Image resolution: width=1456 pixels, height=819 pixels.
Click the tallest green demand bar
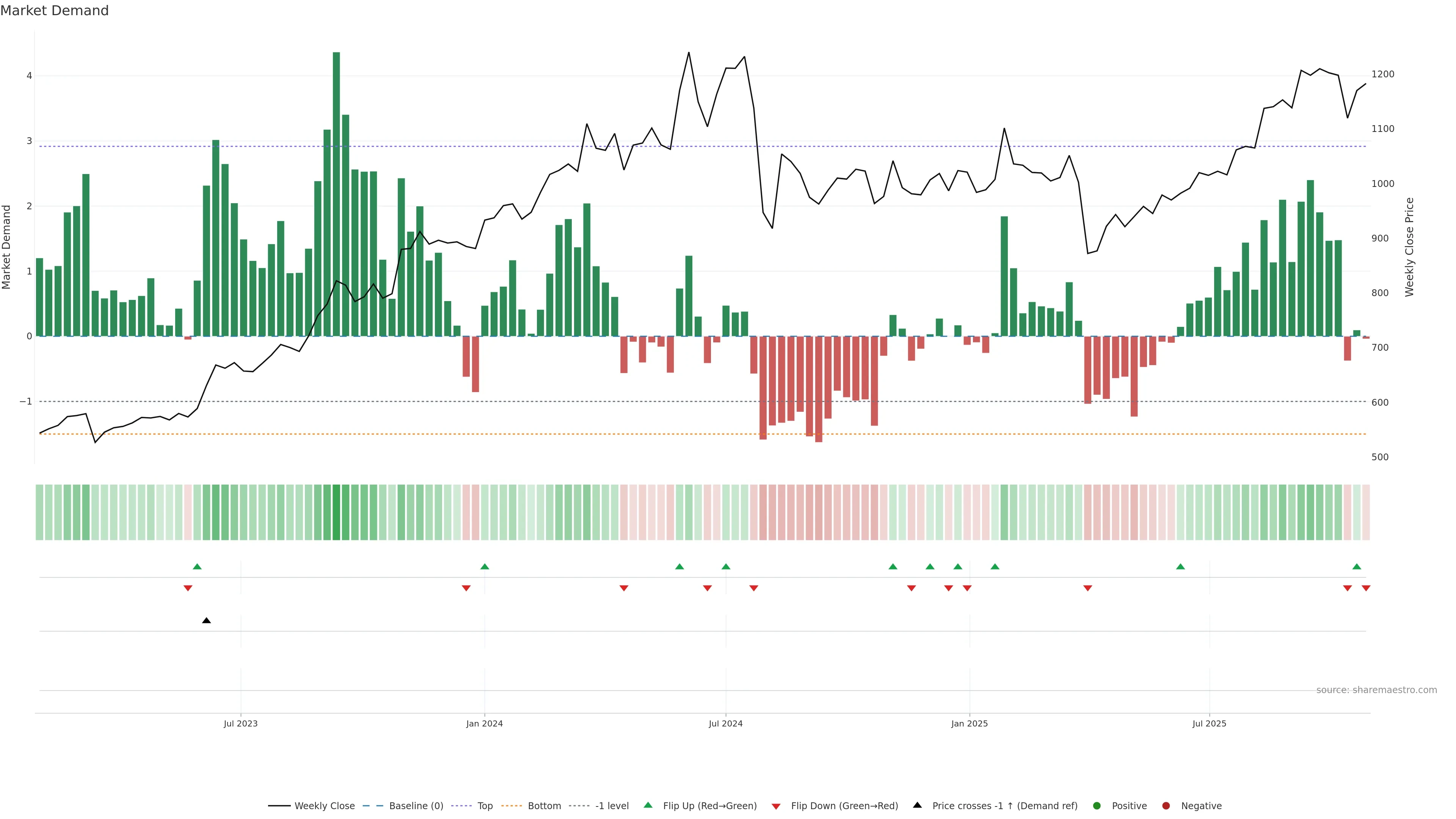point(336,192)
